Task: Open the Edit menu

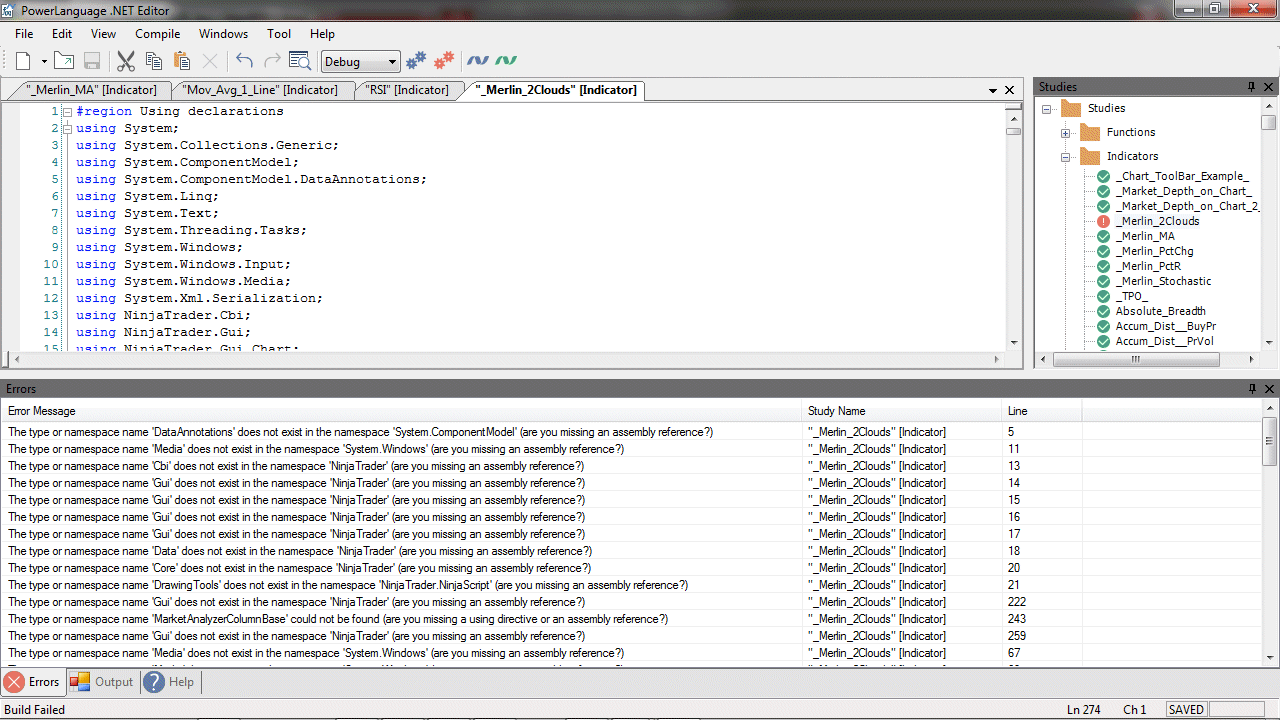Action: [x=62, y=34]
